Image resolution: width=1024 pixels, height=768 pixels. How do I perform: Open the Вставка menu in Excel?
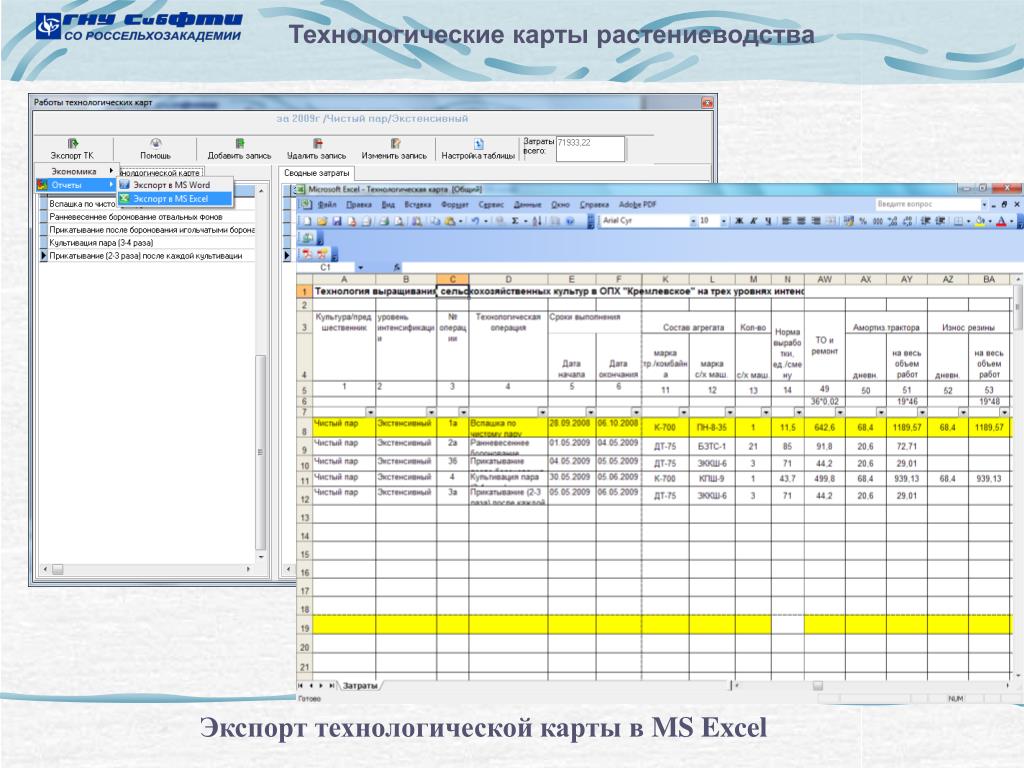418,204
